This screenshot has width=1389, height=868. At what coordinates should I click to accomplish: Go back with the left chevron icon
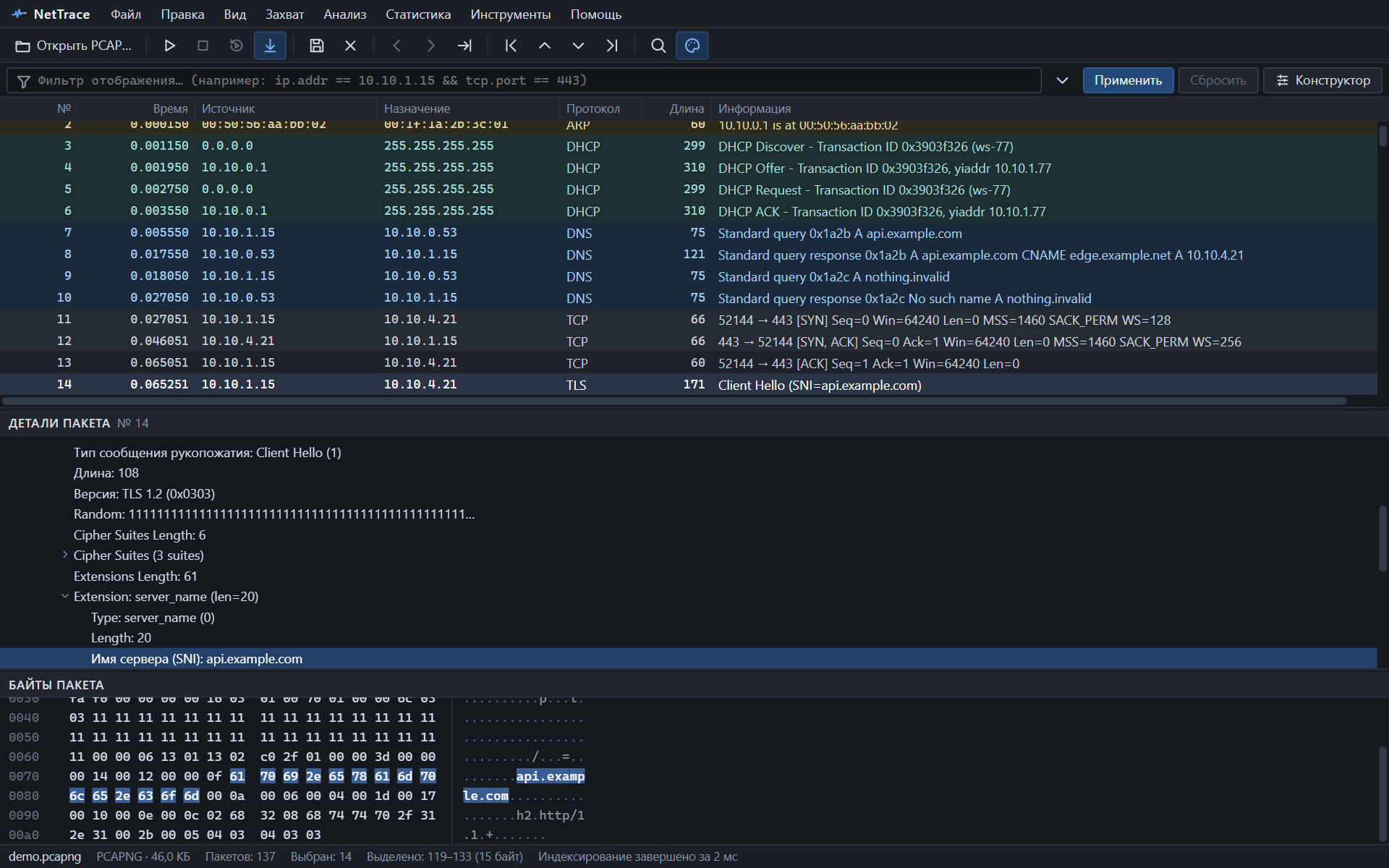(396, 46)
